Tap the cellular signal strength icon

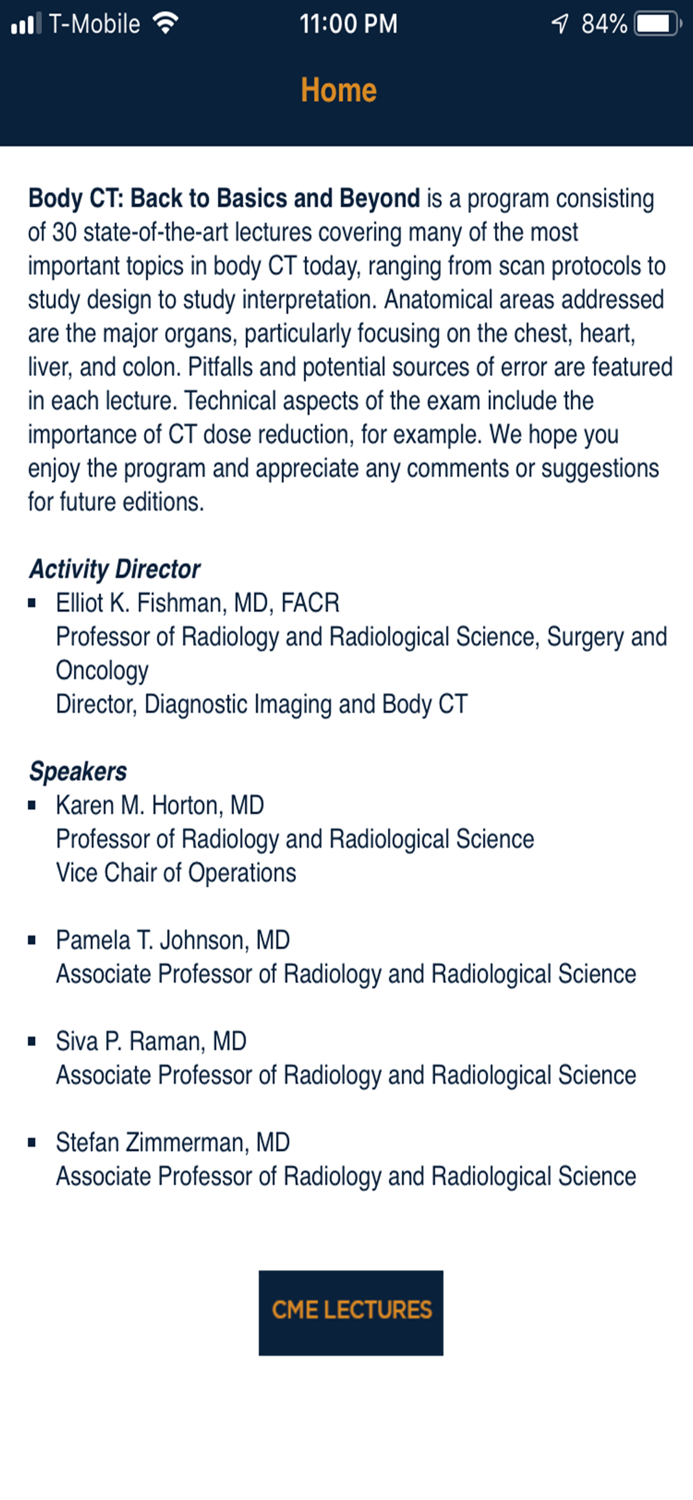pos(24,22)
